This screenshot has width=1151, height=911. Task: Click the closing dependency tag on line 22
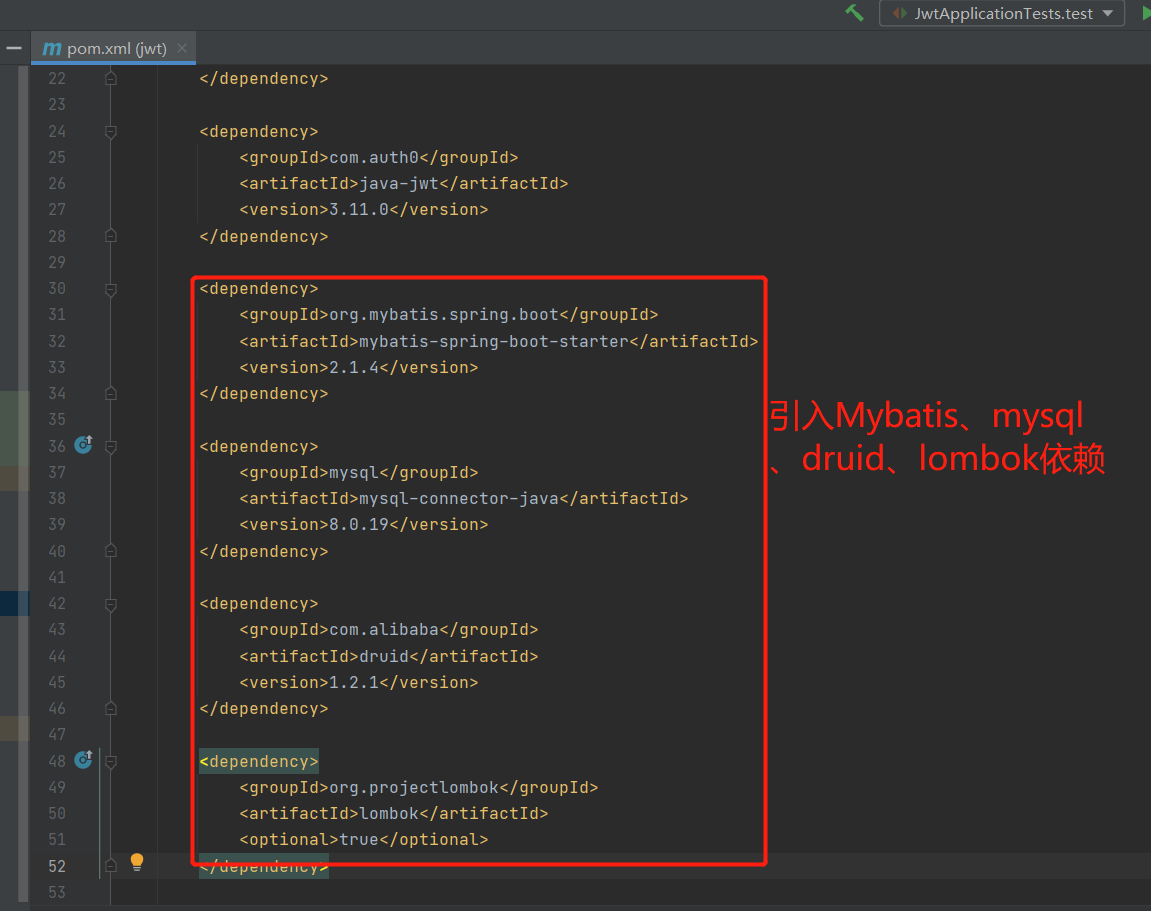click(x=264, y=79)
